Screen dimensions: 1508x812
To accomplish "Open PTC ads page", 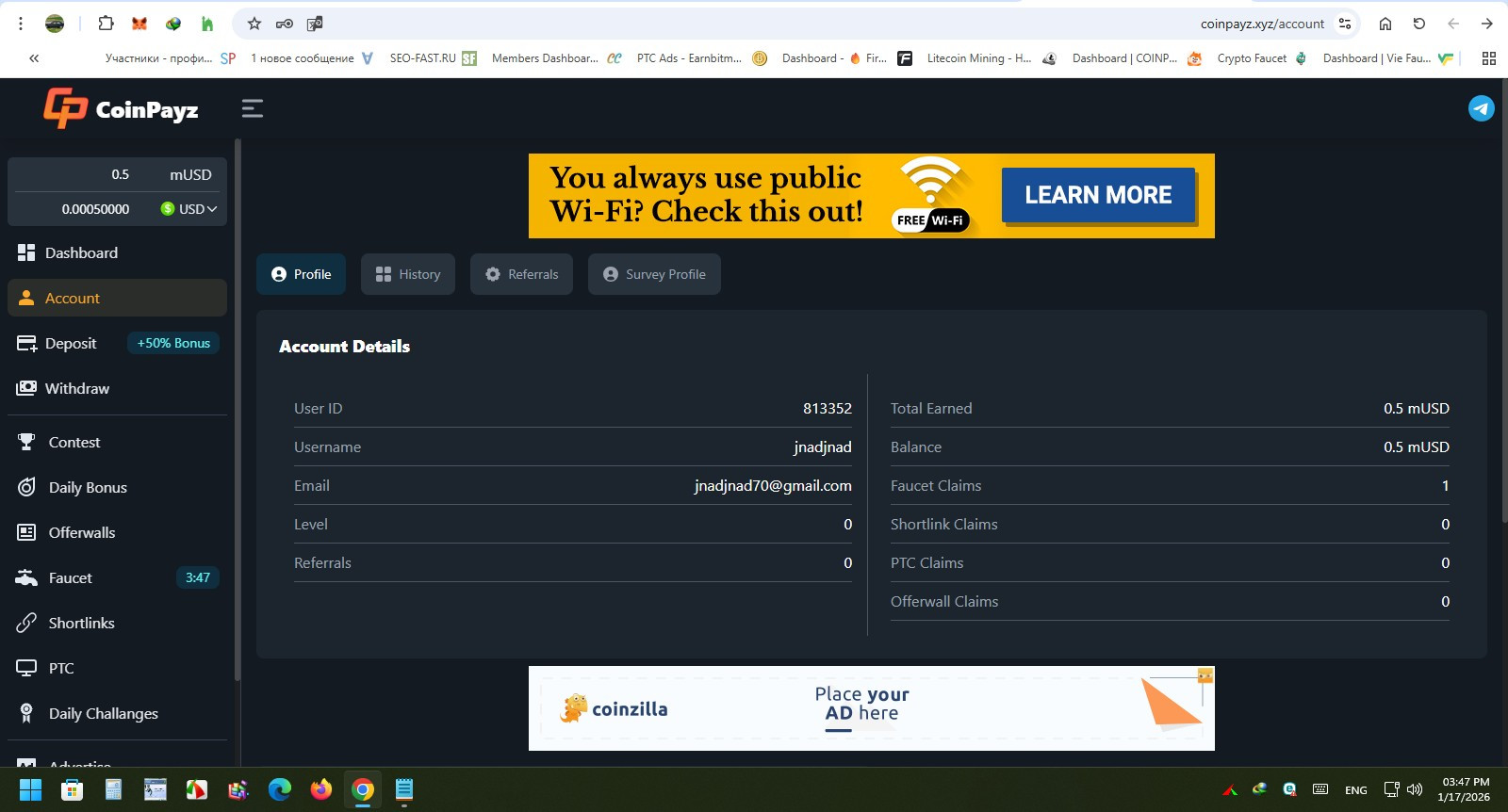I will (x=117, y=668).
